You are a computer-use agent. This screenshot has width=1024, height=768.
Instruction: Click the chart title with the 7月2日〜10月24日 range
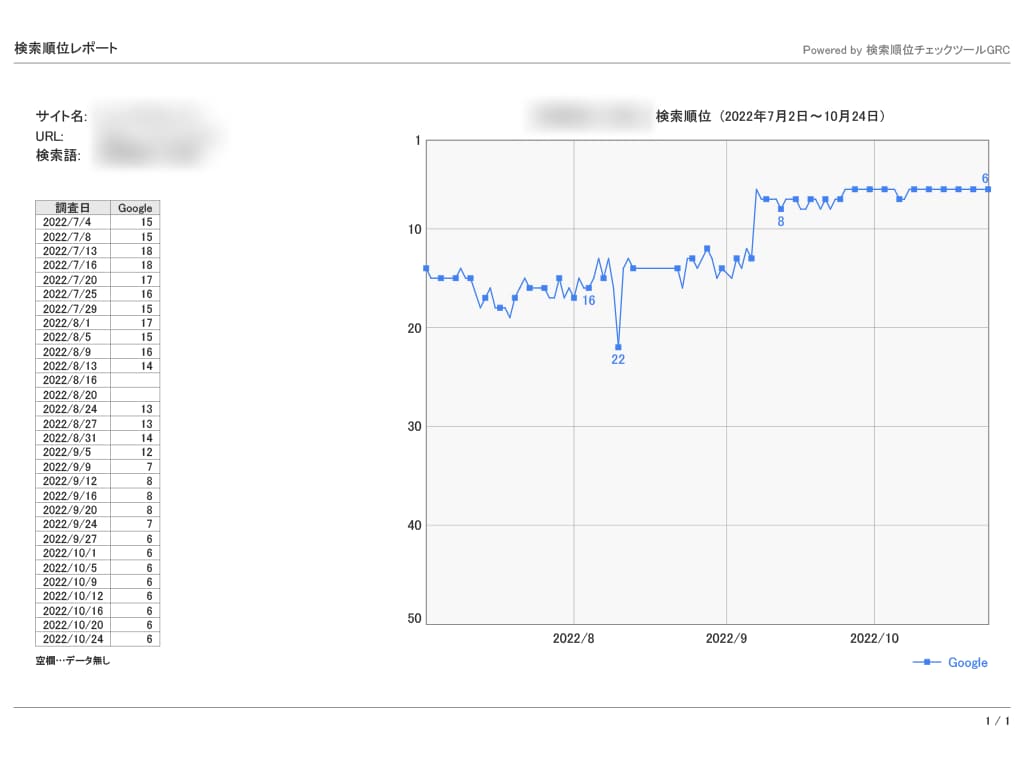pos(771,116)
